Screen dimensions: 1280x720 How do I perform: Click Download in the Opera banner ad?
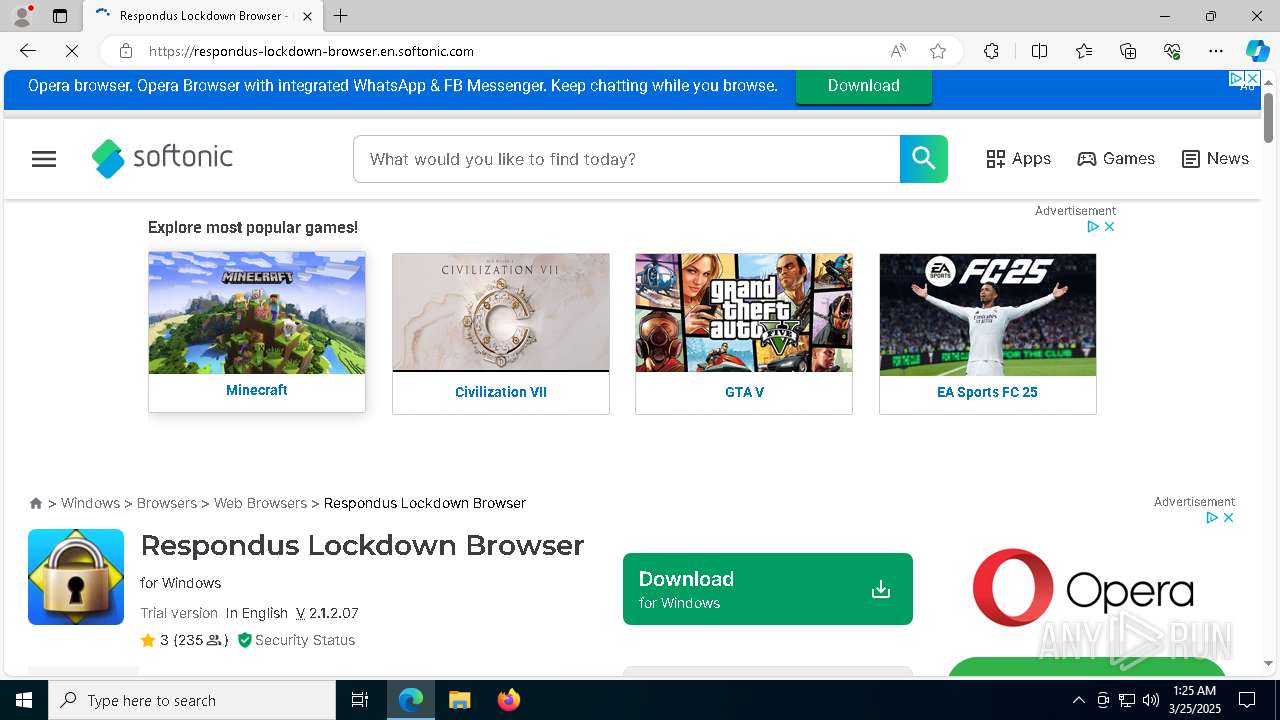tap(864, 86)
